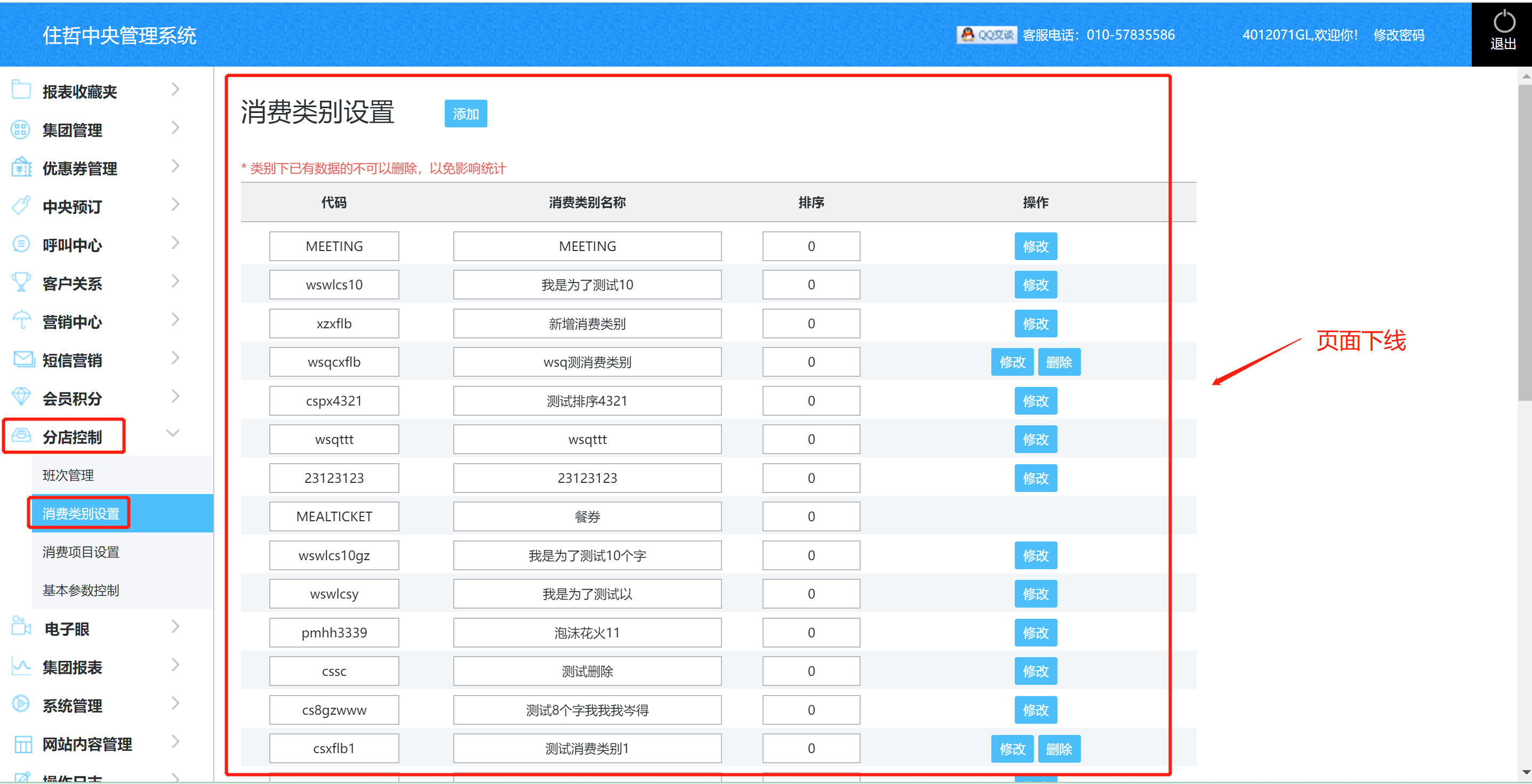Viewport: 1532px width, 784px height.
Task: Click 修改 for the pmhh3339 row
Action: 1036,633
